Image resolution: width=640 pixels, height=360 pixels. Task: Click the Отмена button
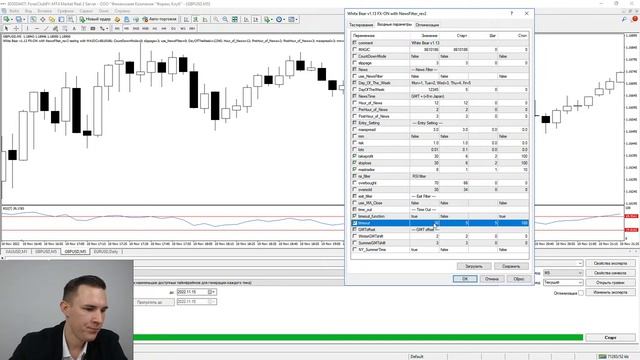[x=492, y=279]
